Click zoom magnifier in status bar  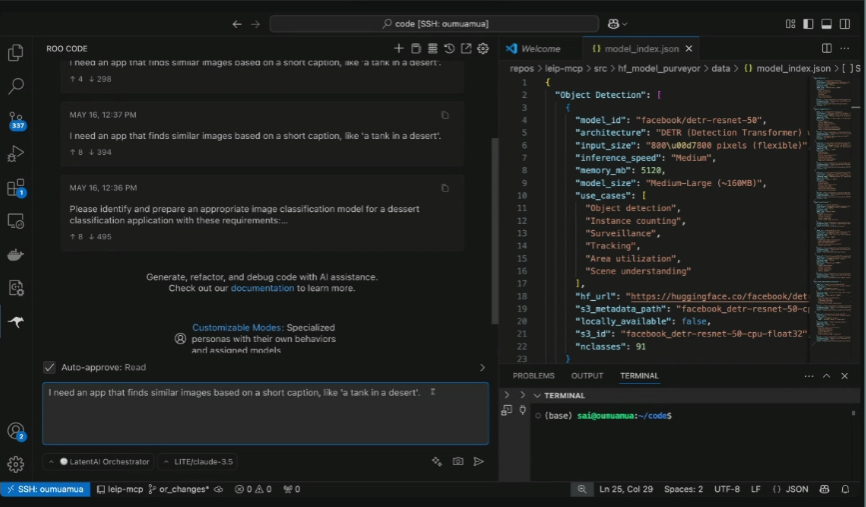582,489
